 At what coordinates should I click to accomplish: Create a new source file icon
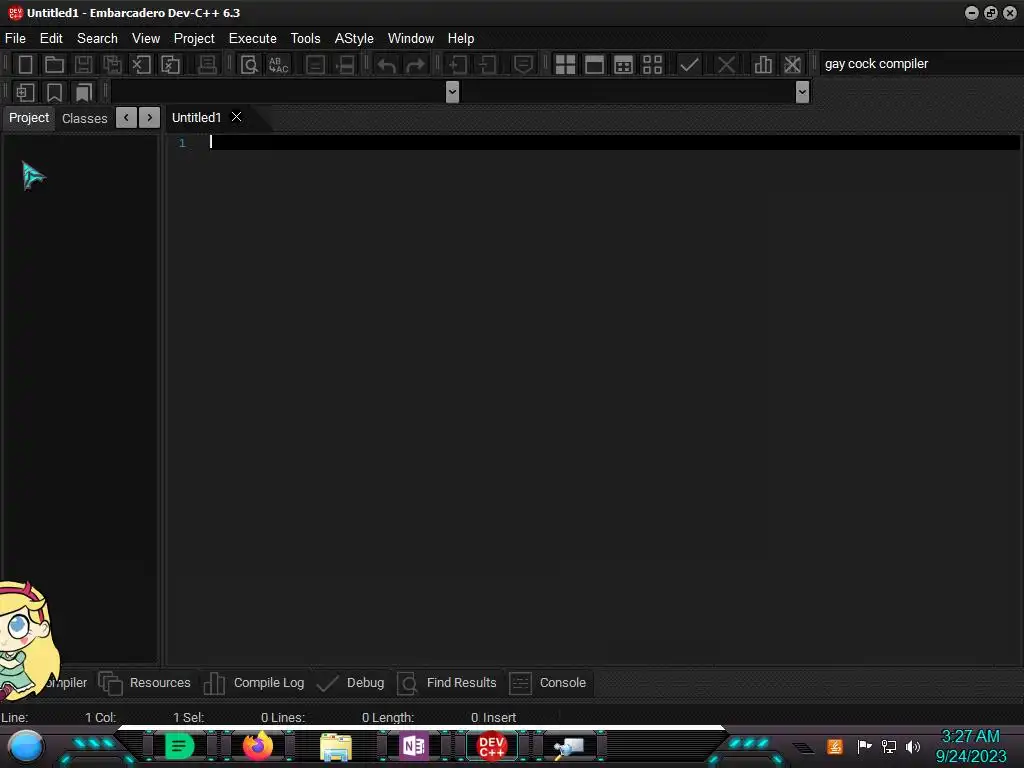[x=25, y=64]
